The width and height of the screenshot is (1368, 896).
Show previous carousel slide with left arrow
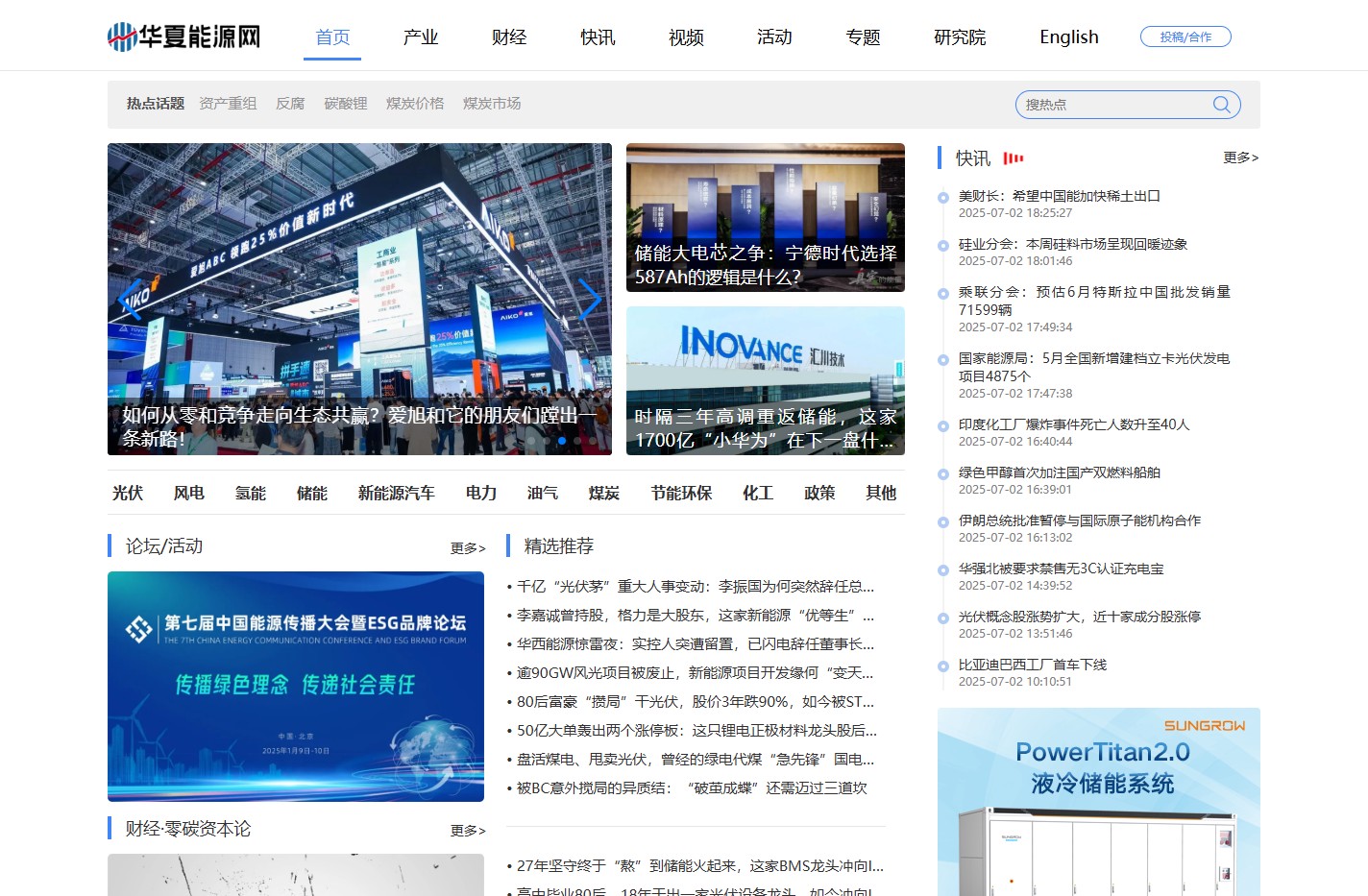131,300
